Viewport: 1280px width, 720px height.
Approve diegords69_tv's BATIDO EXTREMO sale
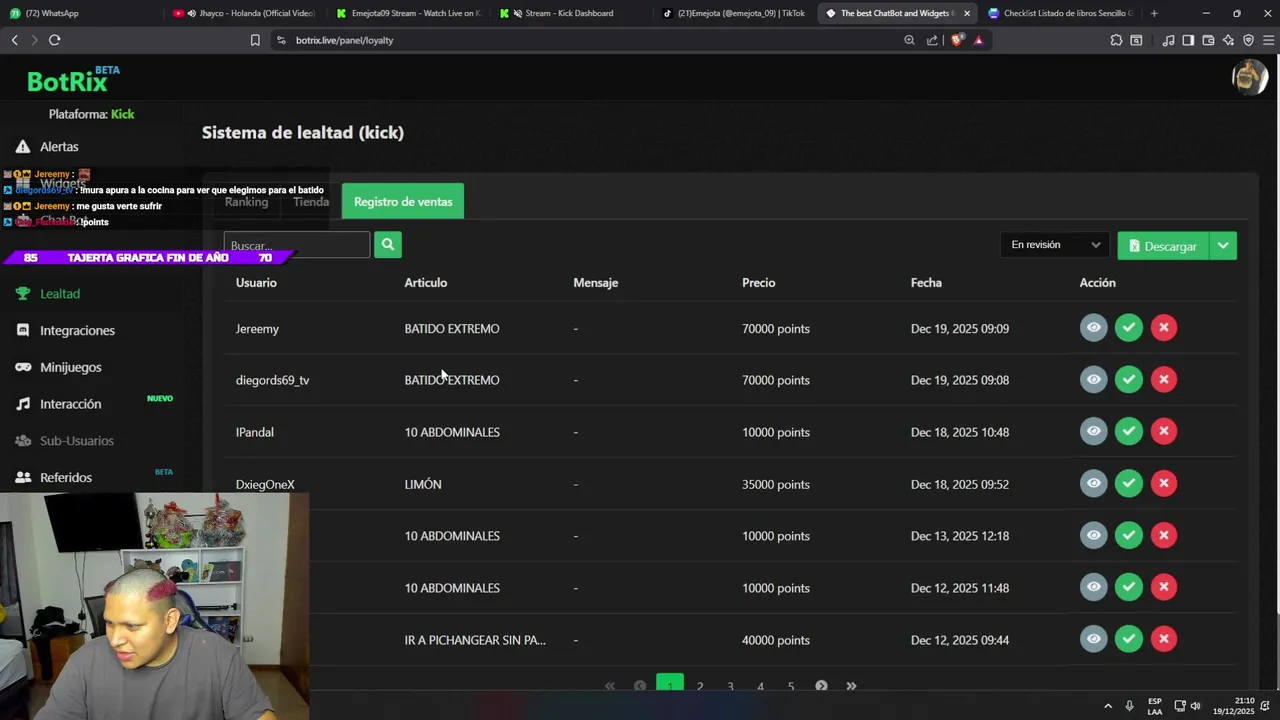coord(1129,380)
